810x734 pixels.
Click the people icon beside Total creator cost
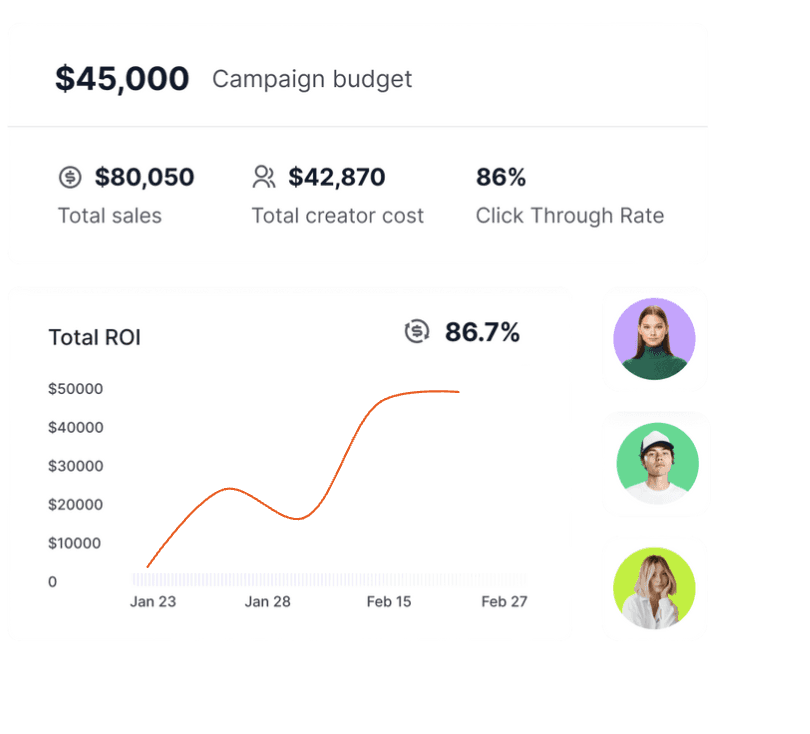click(x=264, y=177)
